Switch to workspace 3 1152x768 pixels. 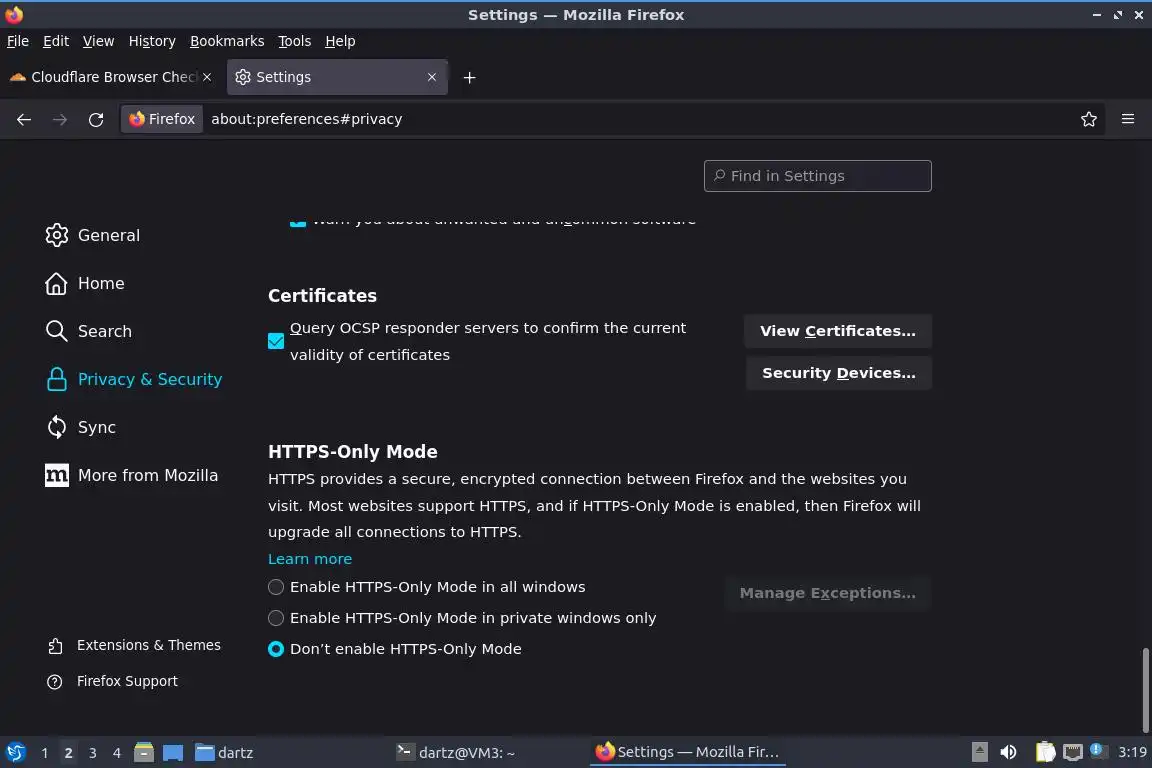point(93,753)
